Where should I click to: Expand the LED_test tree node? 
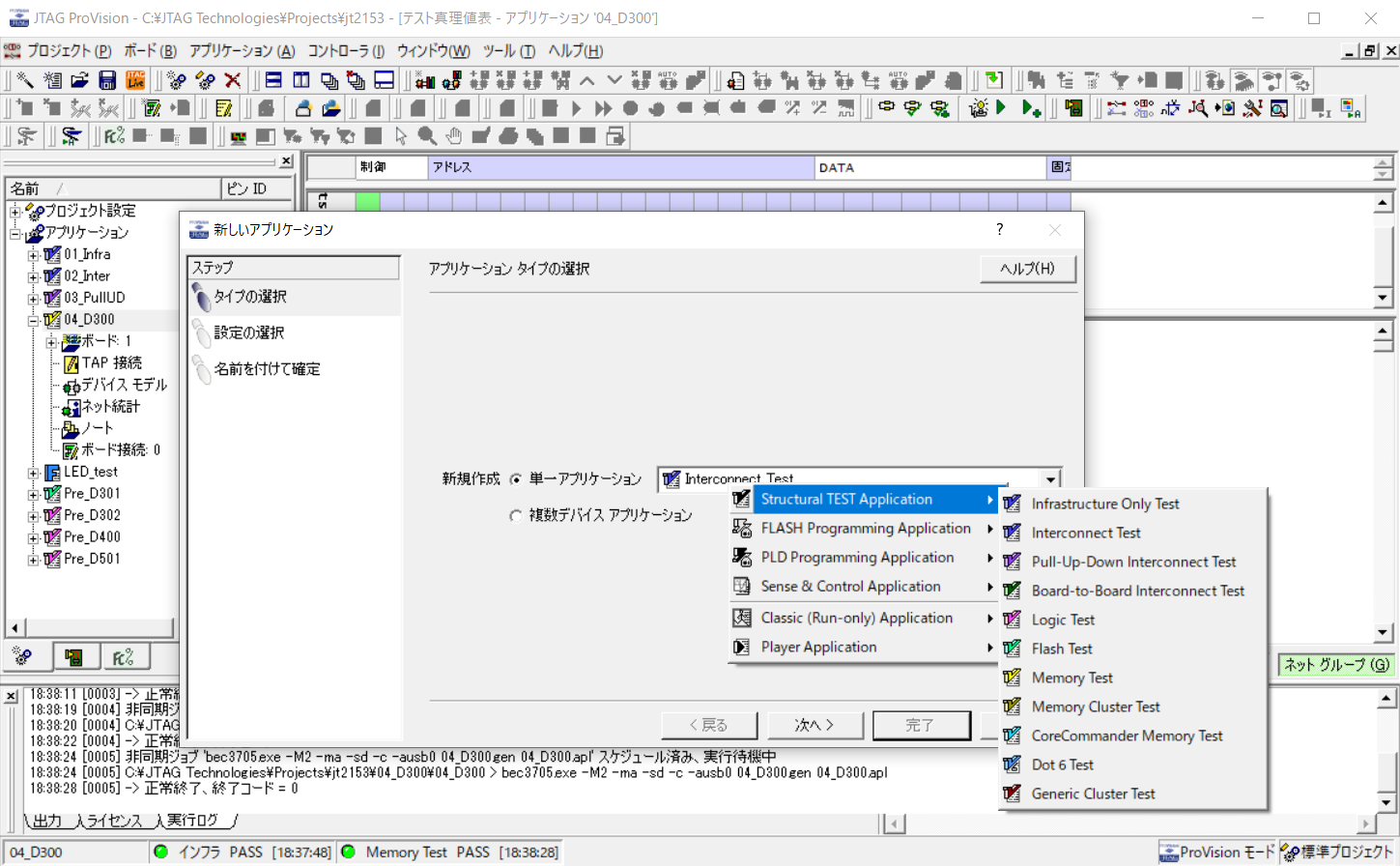pos(34,473)
